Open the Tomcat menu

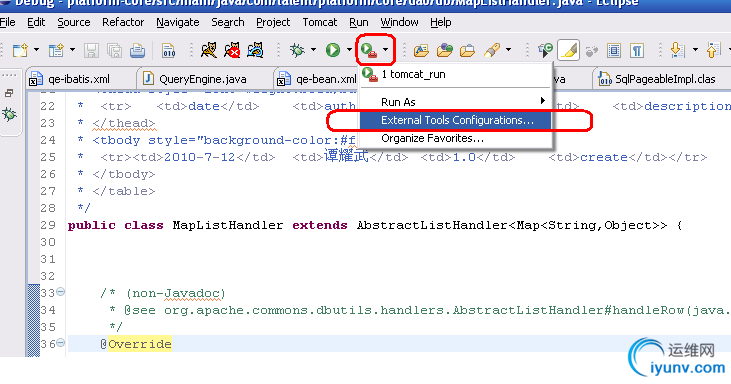319,22
